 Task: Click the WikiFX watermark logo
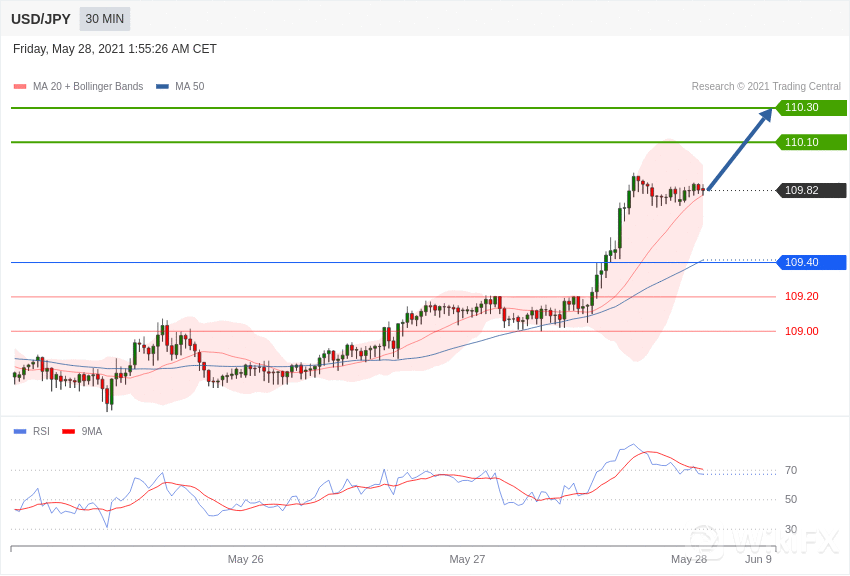click(765, 542)
